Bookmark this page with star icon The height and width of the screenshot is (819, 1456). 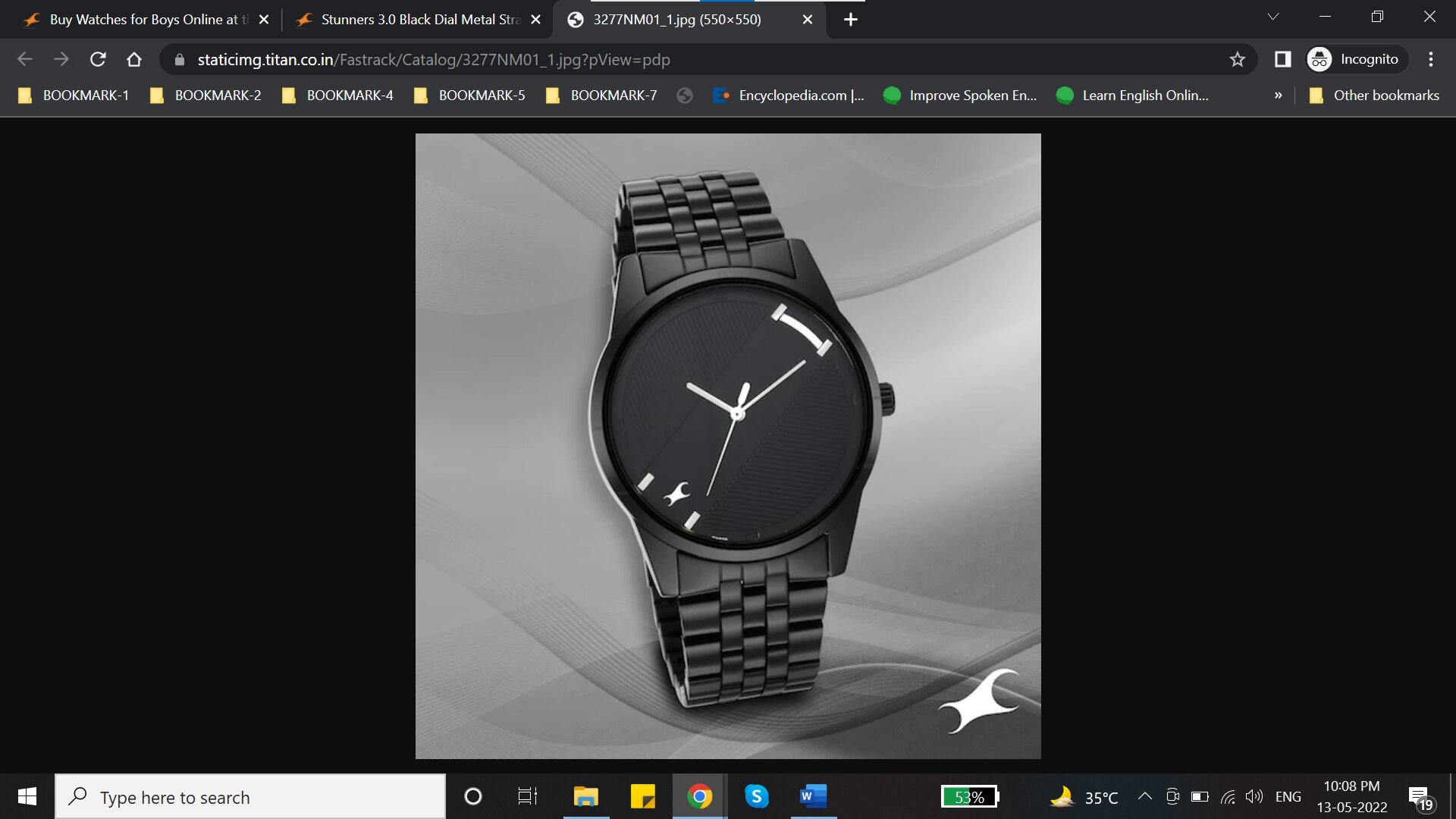pyautogui.click(x=1238, y=59)
